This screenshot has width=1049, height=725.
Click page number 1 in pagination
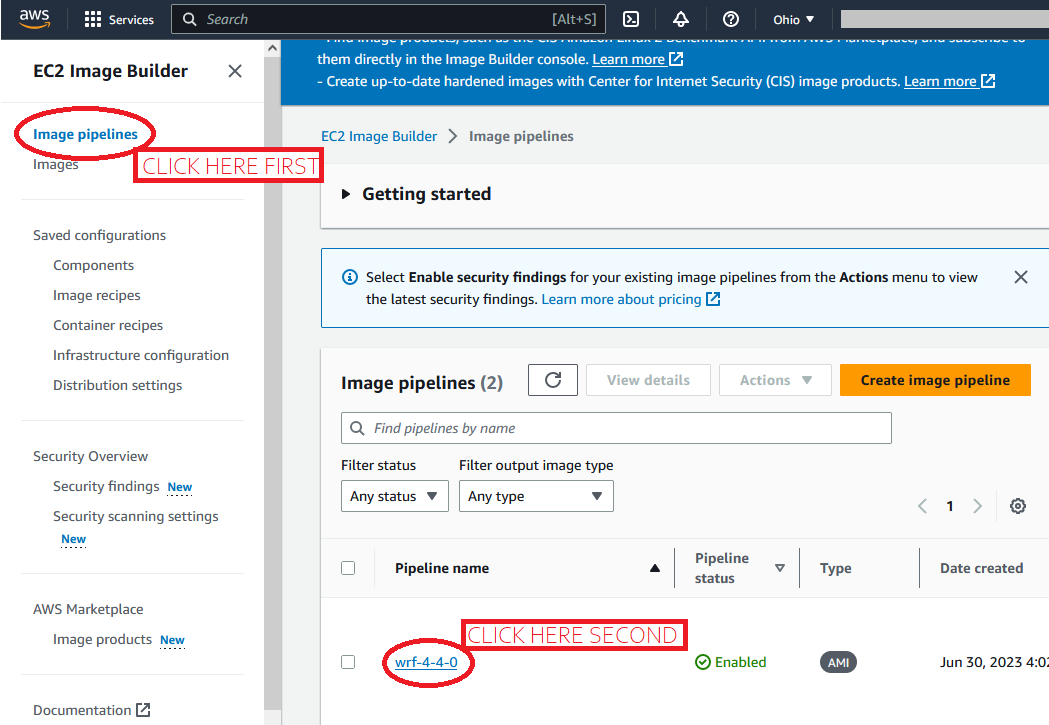coord(949,506)
